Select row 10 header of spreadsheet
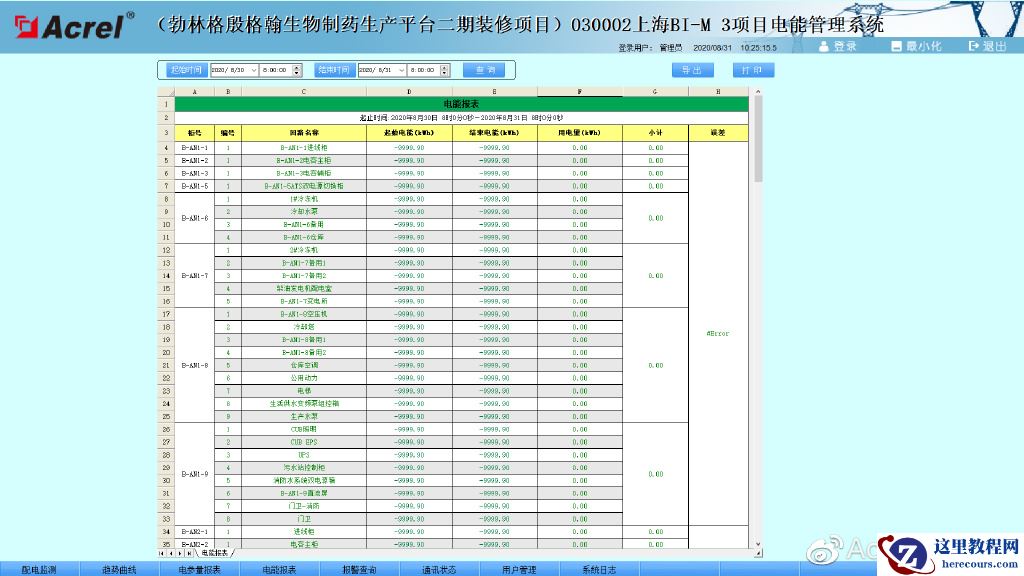 166,225
